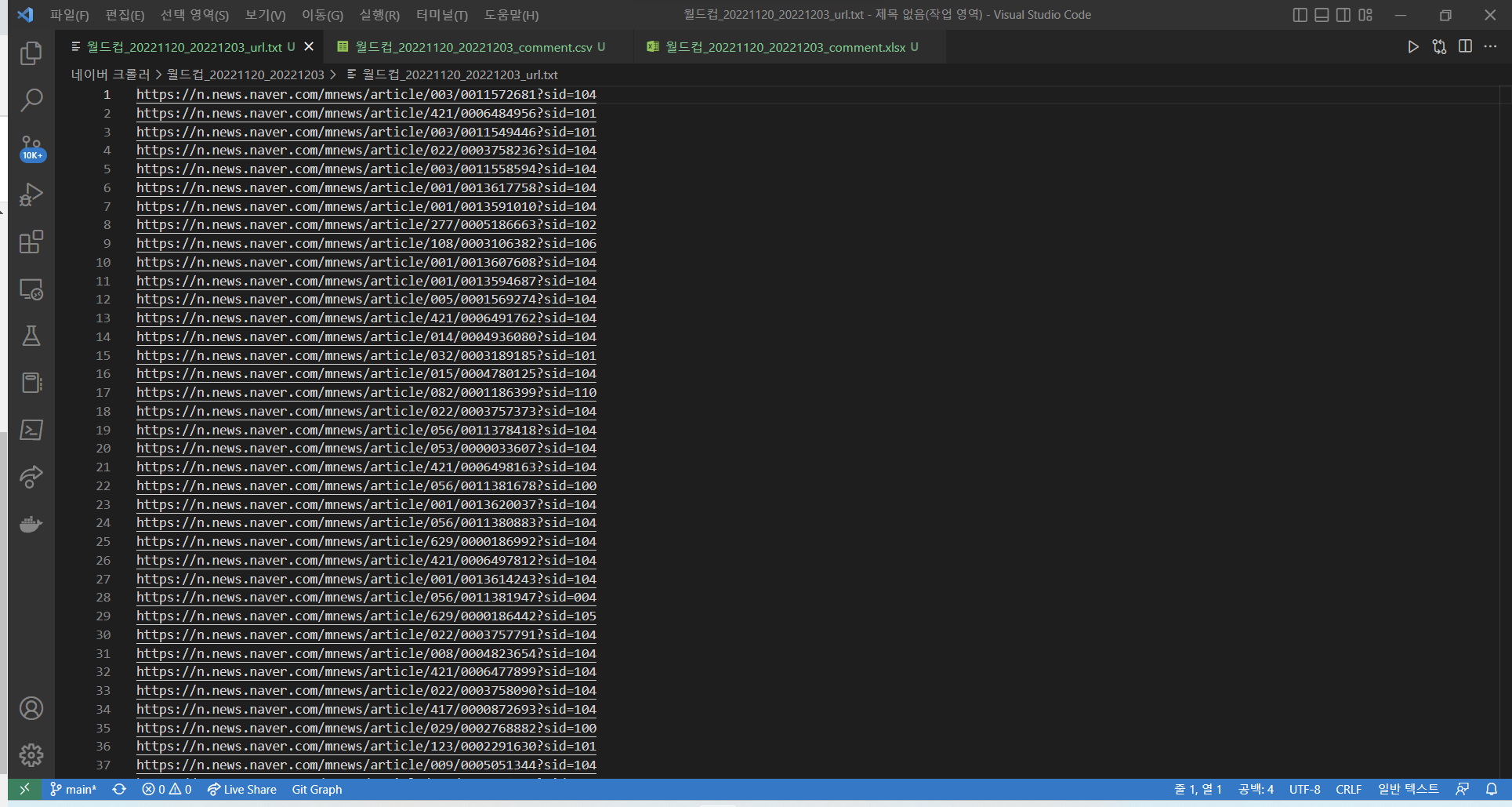
Task: Open the Docker view
Action: click(31, 524)
